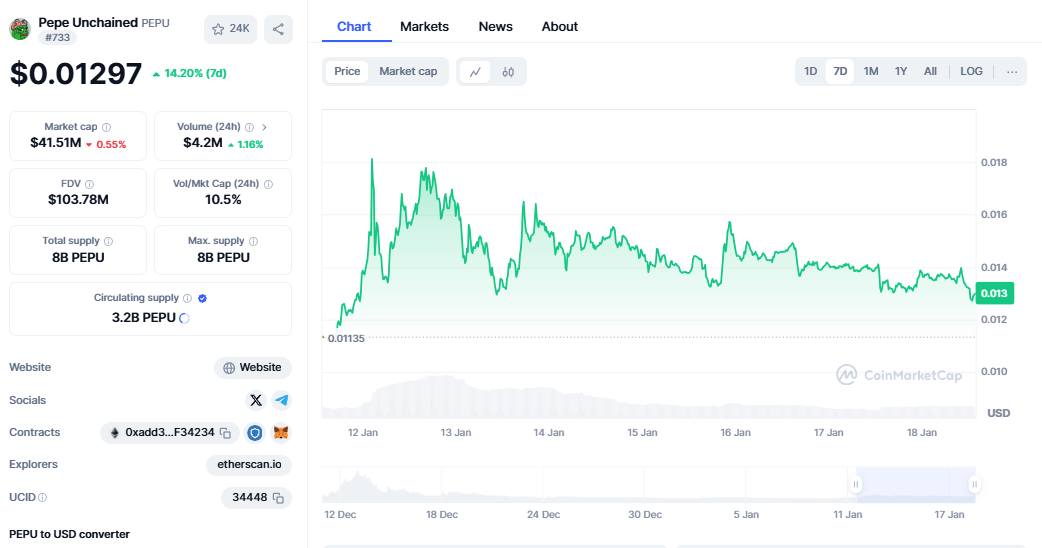Click the shield security icon
Viewport: 1042px width, 548px height.
(255, 433)
